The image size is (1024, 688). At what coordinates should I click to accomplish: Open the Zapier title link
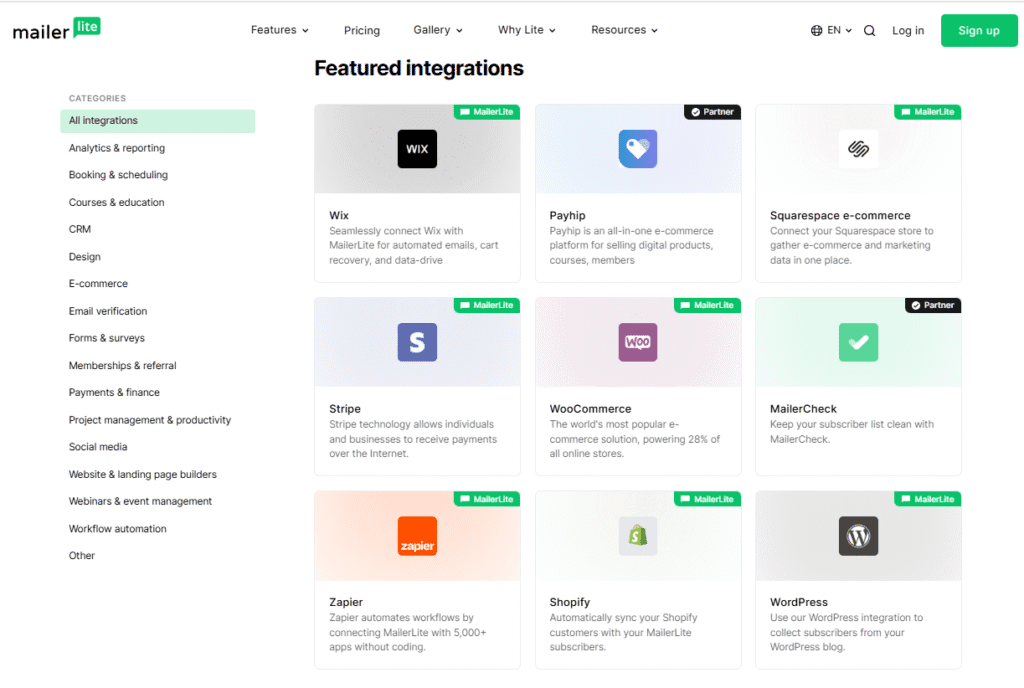(346, 602)
